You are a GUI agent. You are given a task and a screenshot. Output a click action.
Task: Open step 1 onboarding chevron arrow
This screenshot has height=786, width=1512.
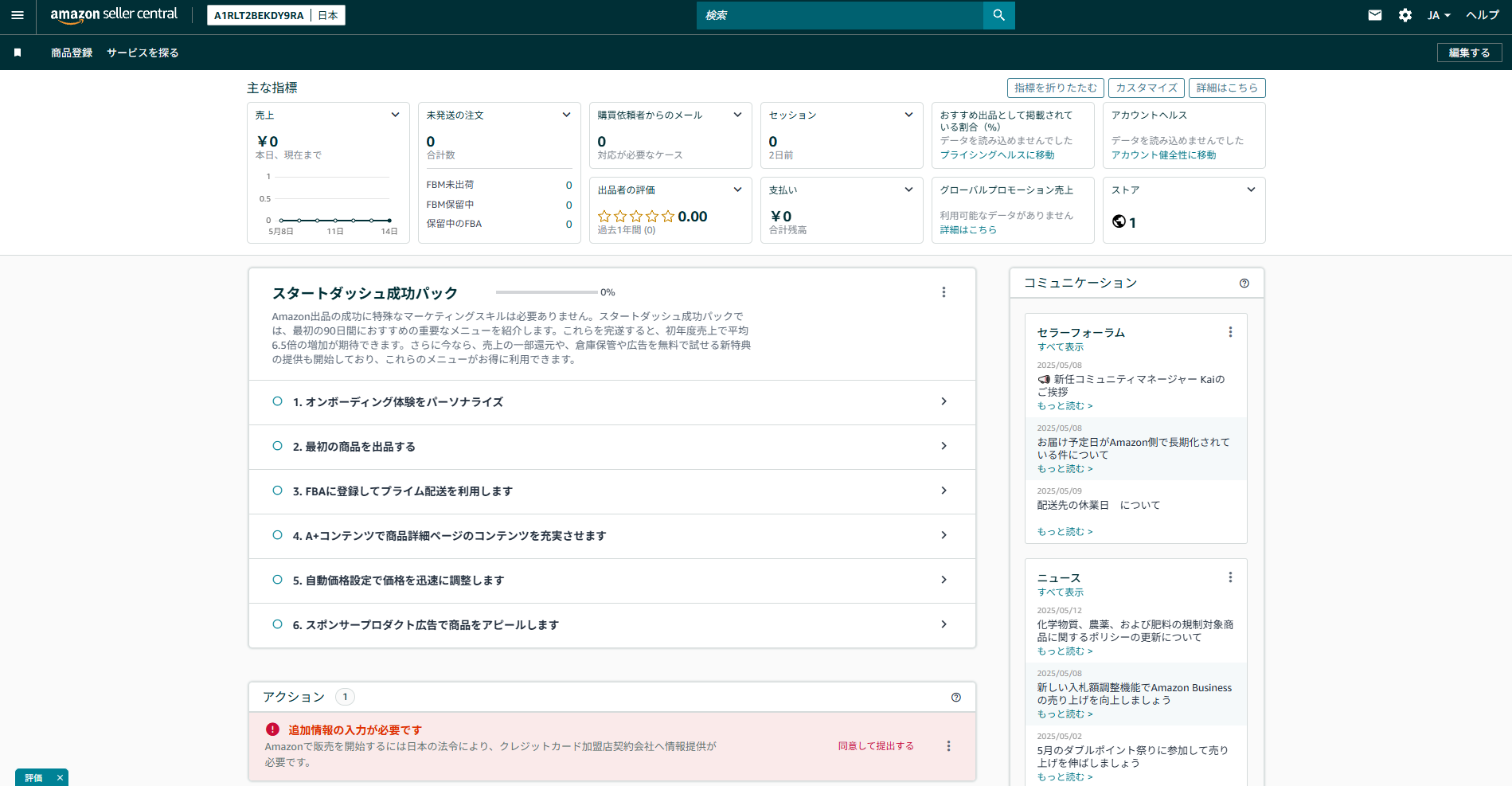click(944, 401)
